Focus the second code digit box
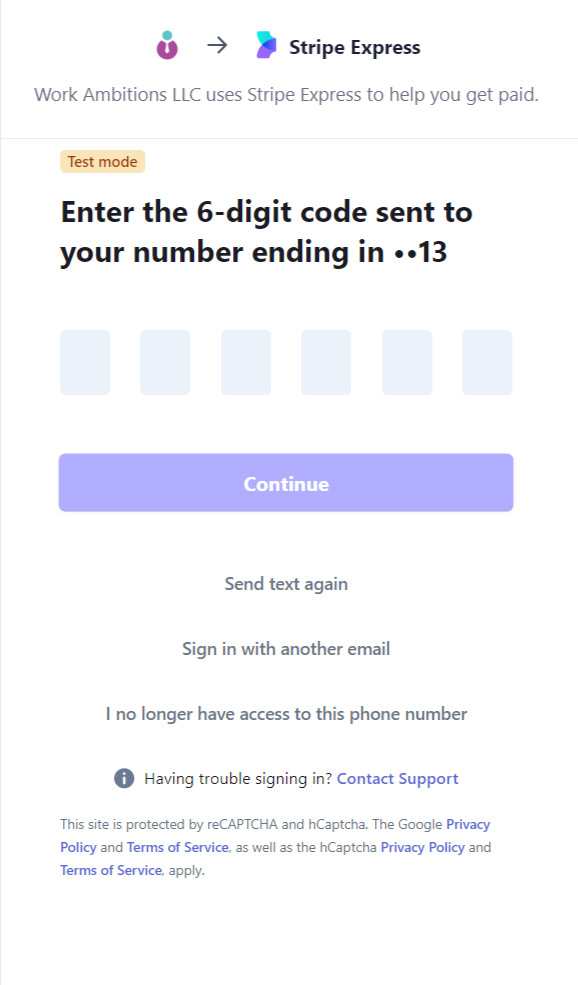The width and height of the screenshot is (578, 985). [x=165, y=362]
